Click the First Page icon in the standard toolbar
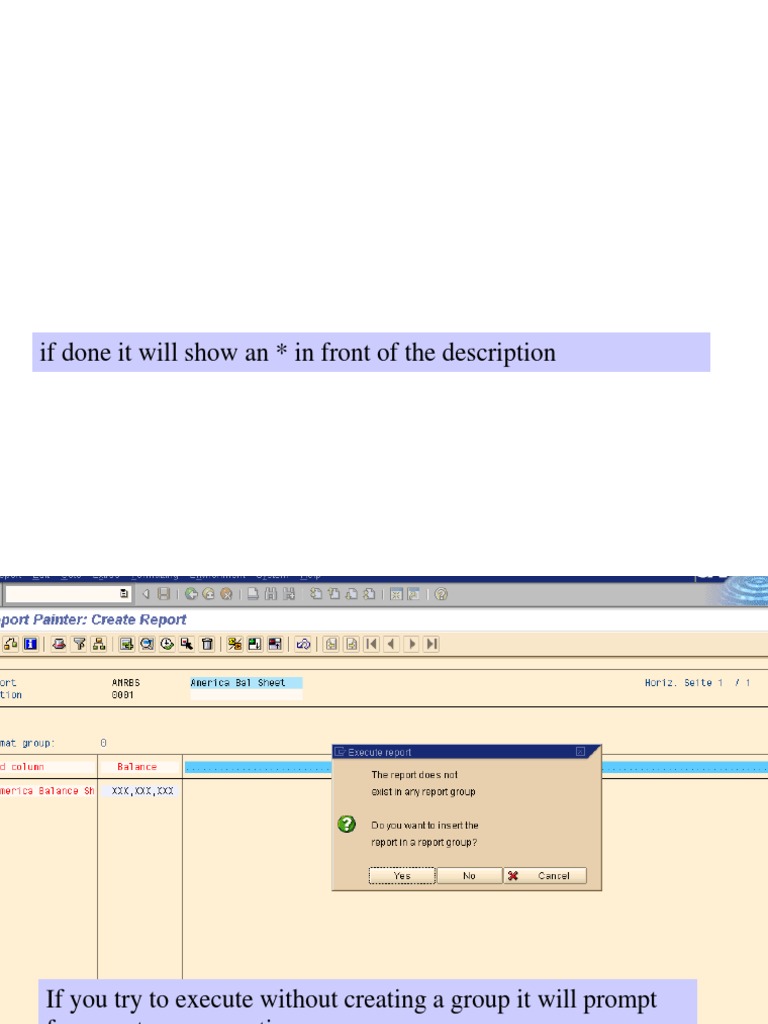768x1024 pixels. [x=315, y=594]
